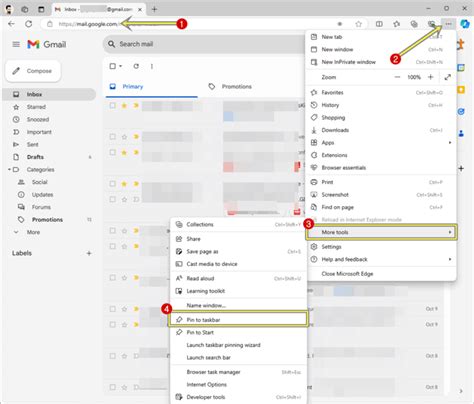Viewport: 474px width, 404px height.
Task: Collapse the Categories section arrow
Action: coord(9,169)
